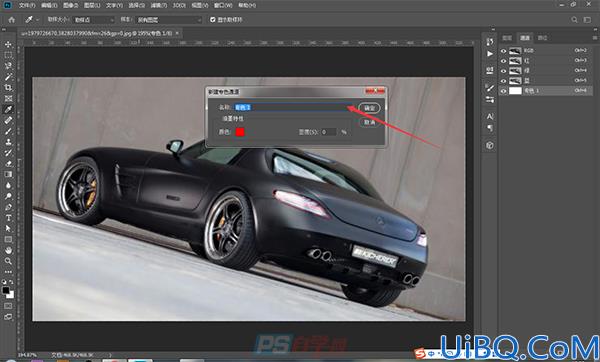Select the Hand tool
This screenshot has height=362, width=600.
[8, 250]
